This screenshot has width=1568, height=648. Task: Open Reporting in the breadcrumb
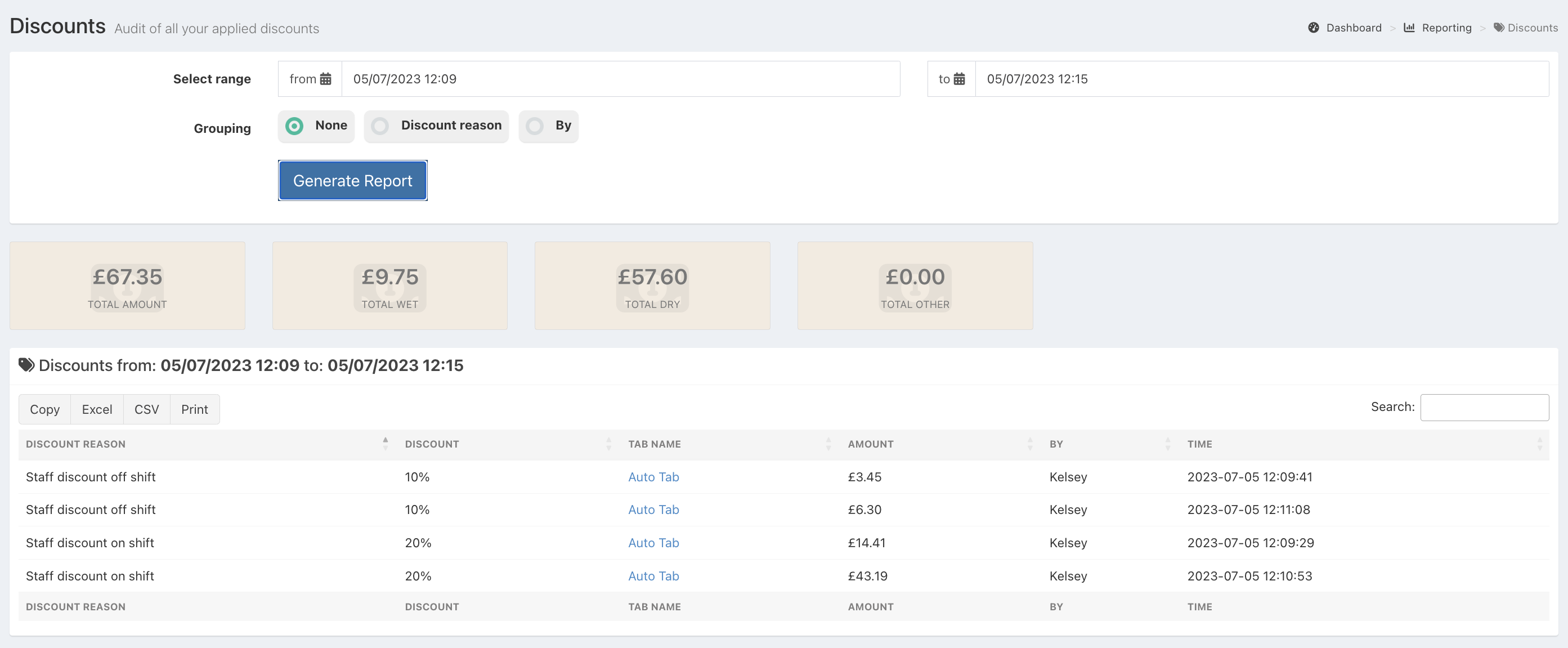click(1446, 28)
